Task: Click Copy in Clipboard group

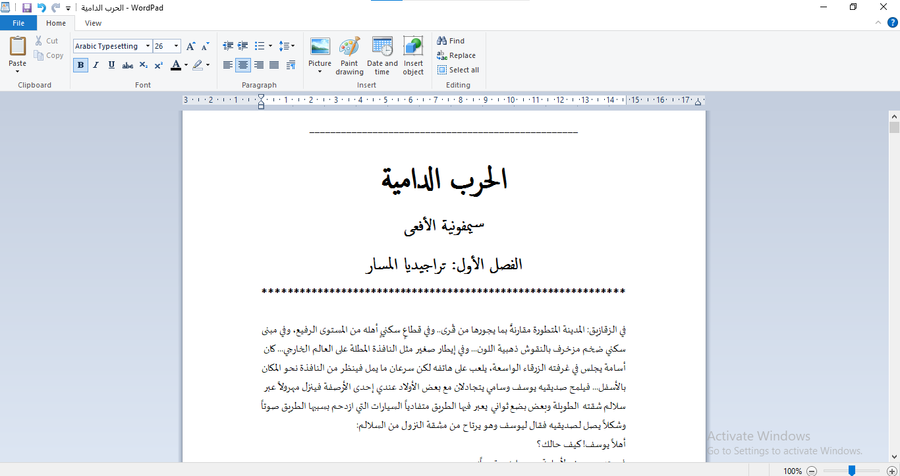Action: [x=48, y=56]
